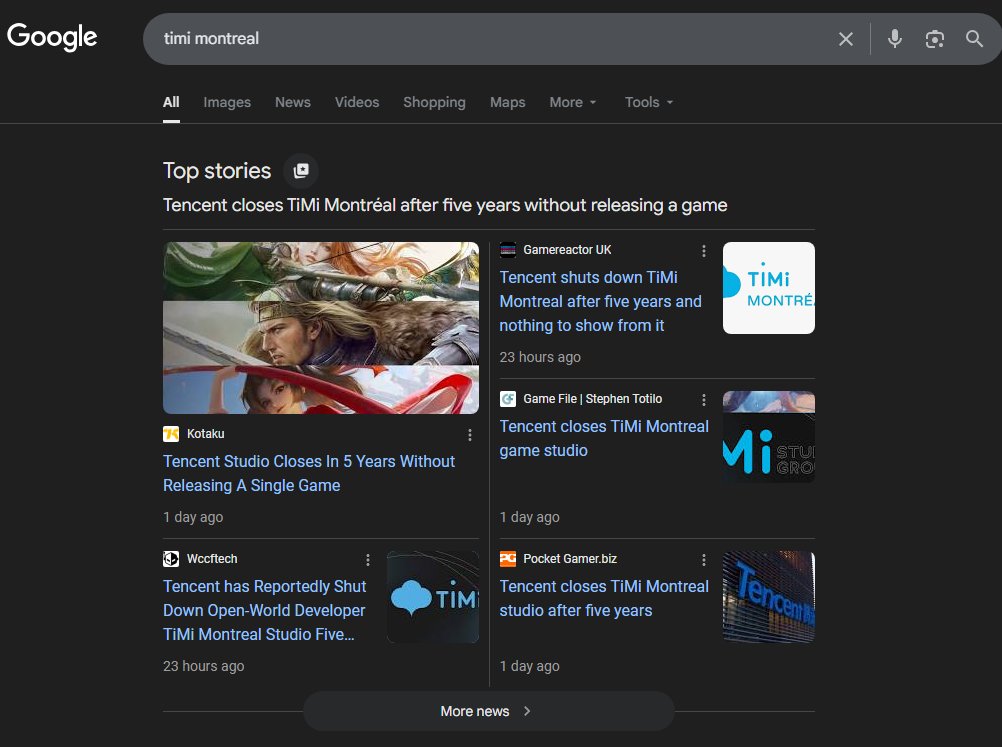
Task: Click the Pocket Gamer.biz source name
Action: point(570,559)
